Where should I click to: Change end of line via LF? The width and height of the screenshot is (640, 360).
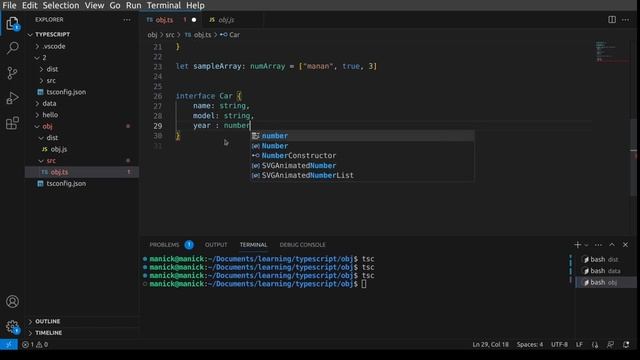click(579, 344)
